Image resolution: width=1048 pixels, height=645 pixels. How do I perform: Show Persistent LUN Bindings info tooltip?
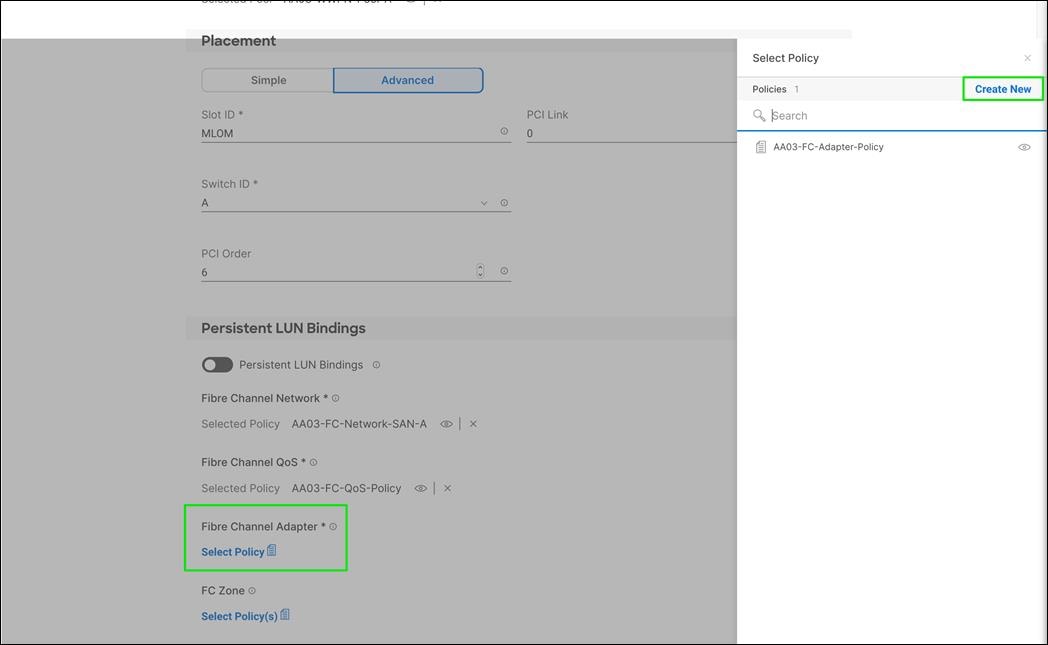coord(376,365)
